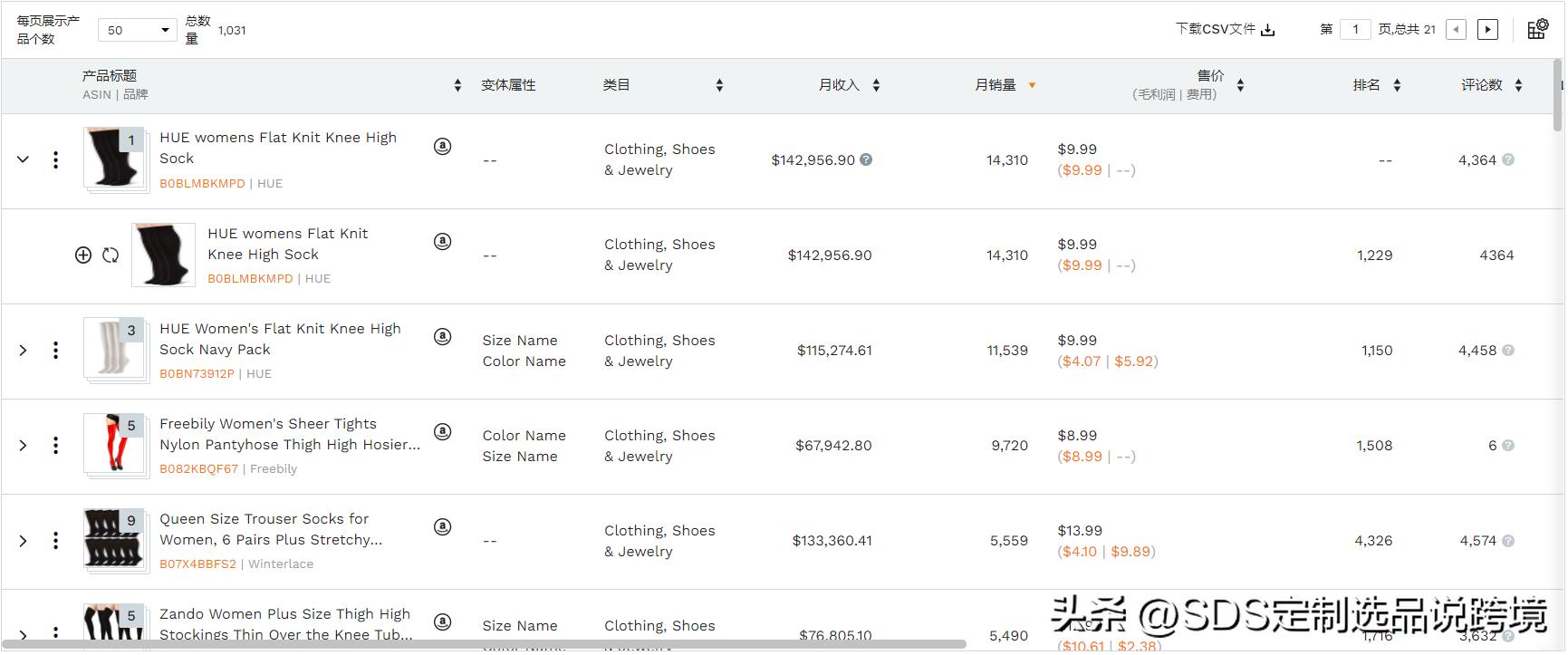The image size is (1568, 655).
Task: Sort by monthly revenue column
Action: 876,85
